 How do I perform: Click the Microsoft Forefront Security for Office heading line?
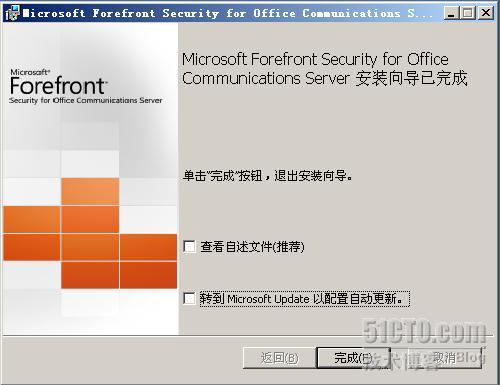click(315, 60)
